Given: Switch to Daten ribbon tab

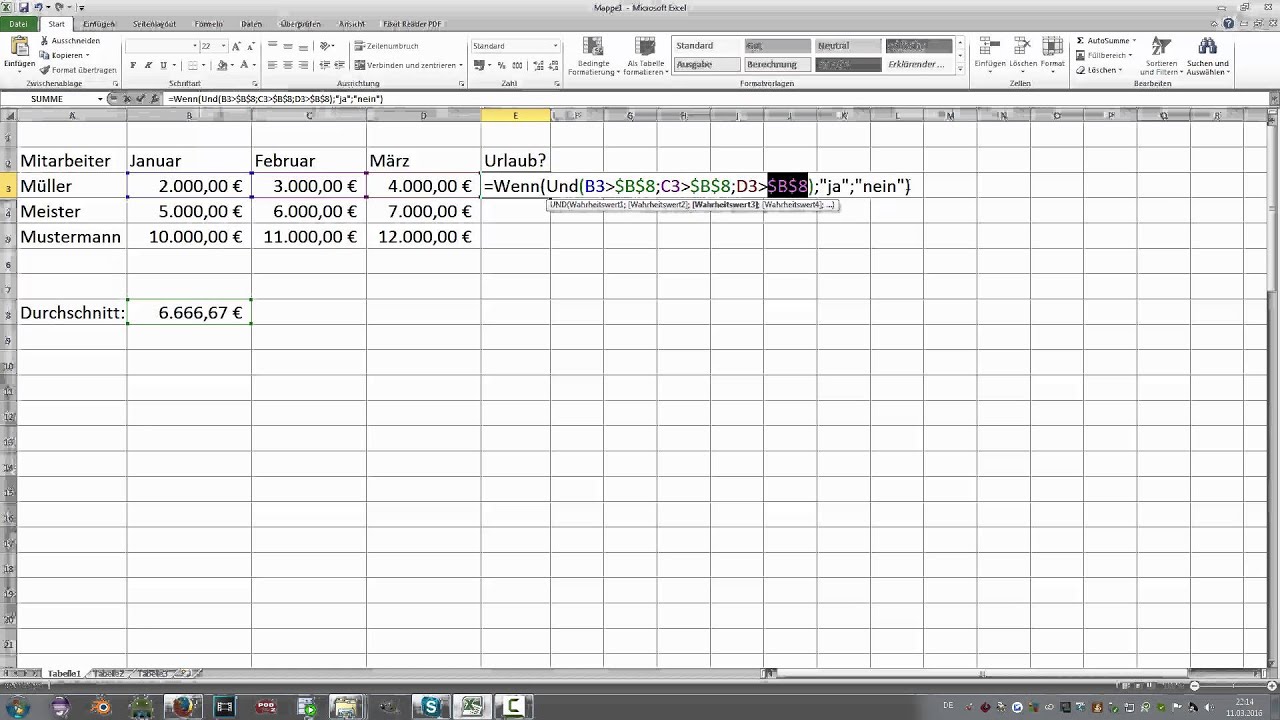Looking at the screenshot, I should (252, 24).
